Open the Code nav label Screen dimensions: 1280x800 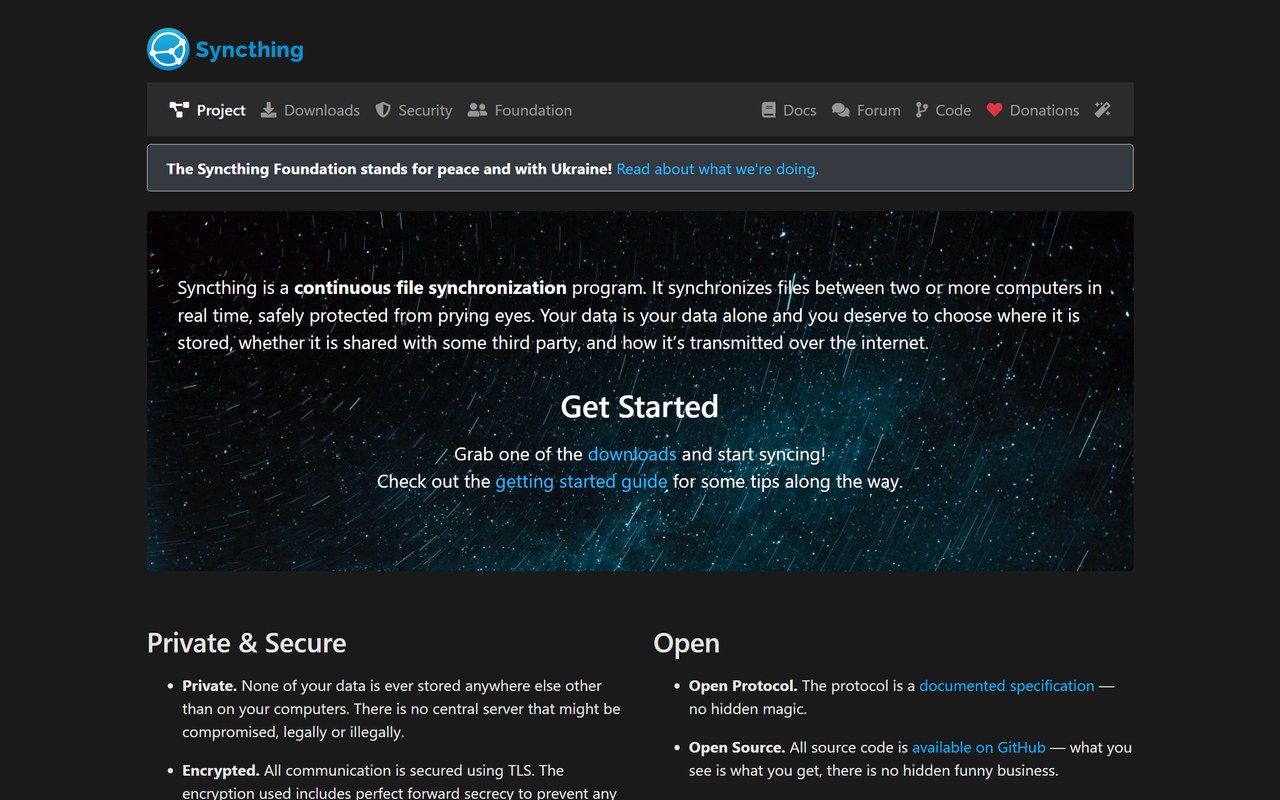(x=953, y=110)
